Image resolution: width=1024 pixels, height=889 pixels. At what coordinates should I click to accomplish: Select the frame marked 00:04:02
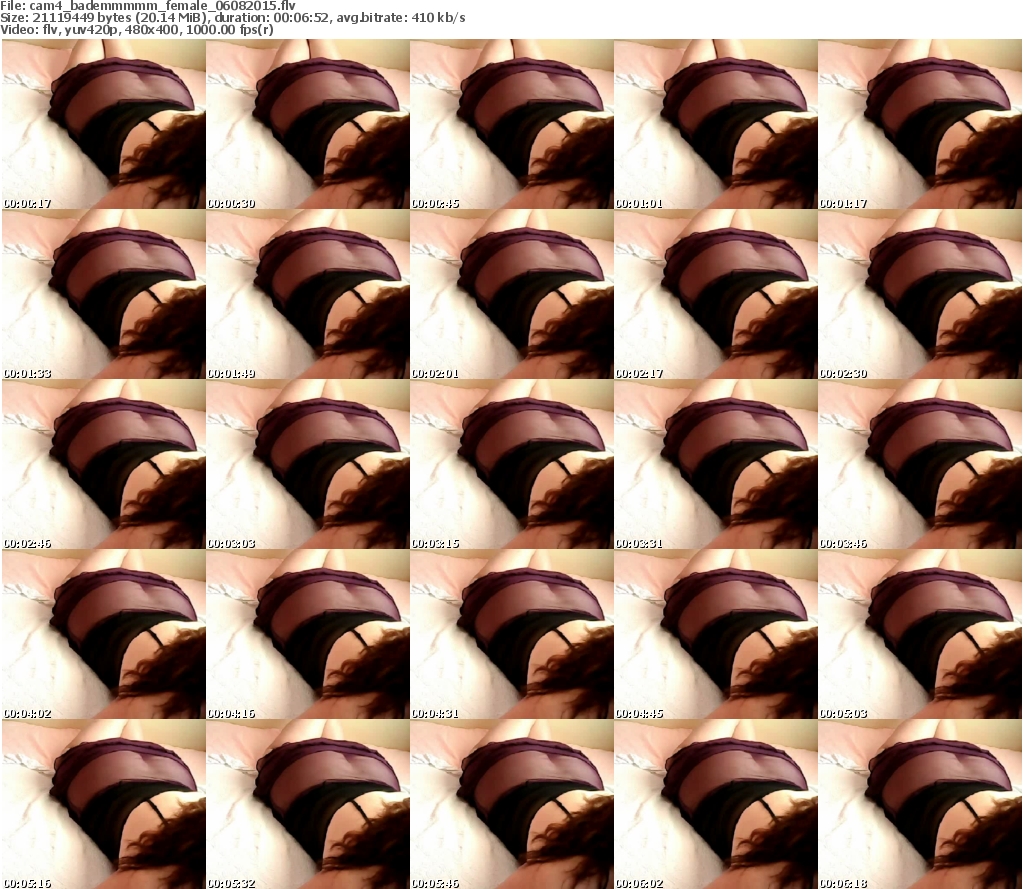click(104, 634)
